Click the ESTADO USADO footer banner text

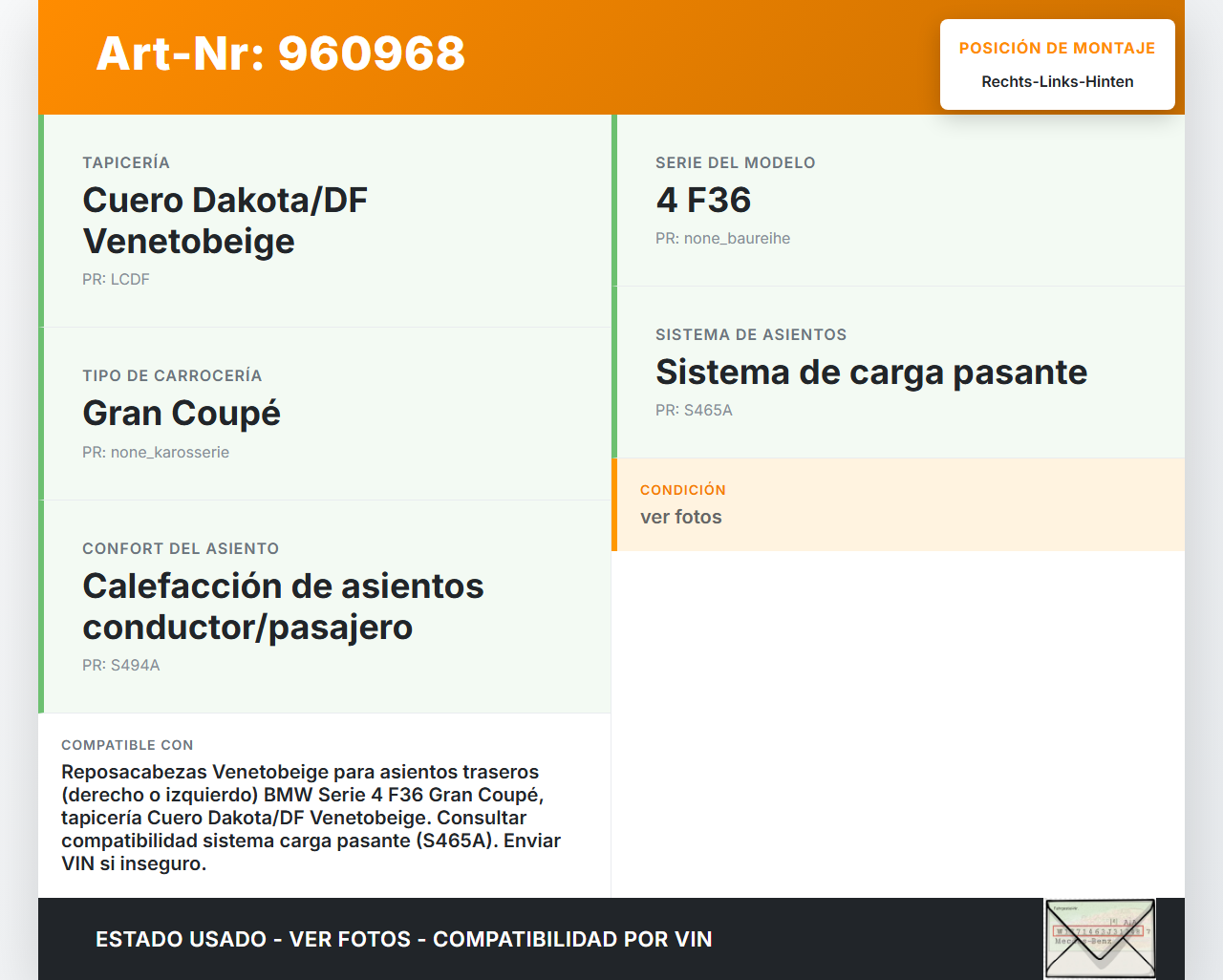(x=404, y=939)
